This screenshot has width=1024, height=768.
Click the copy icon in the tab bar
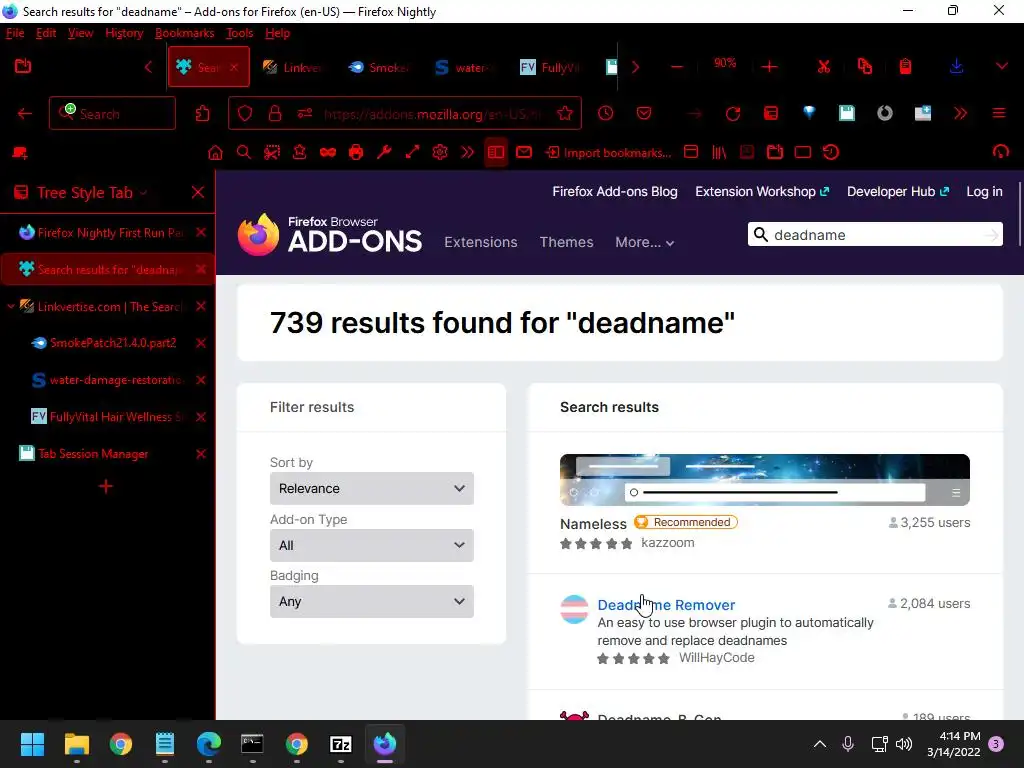click(865, 67)
